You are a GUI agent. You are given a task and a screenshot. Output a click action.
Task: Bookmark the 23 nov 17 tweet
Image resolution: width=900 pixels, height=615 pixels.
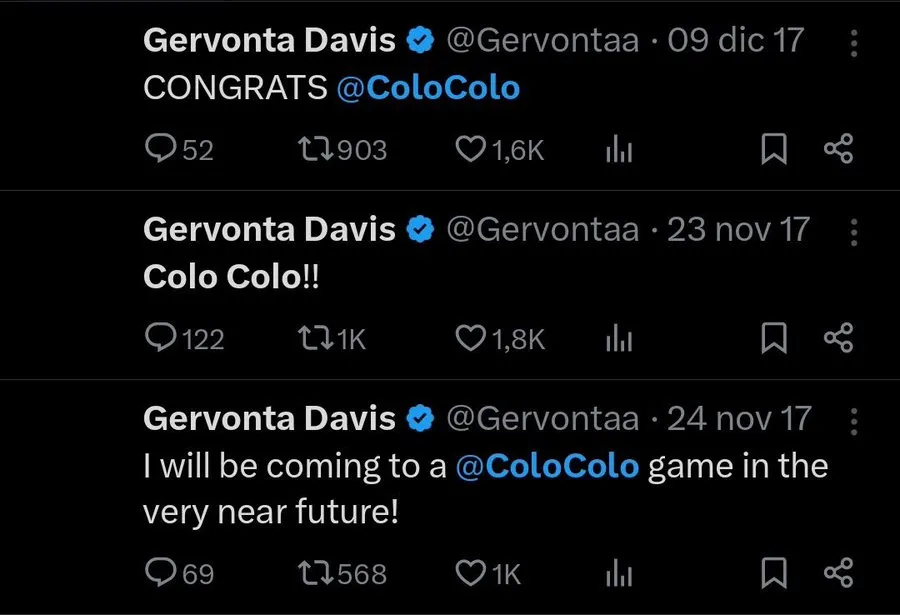coord(773,339)
